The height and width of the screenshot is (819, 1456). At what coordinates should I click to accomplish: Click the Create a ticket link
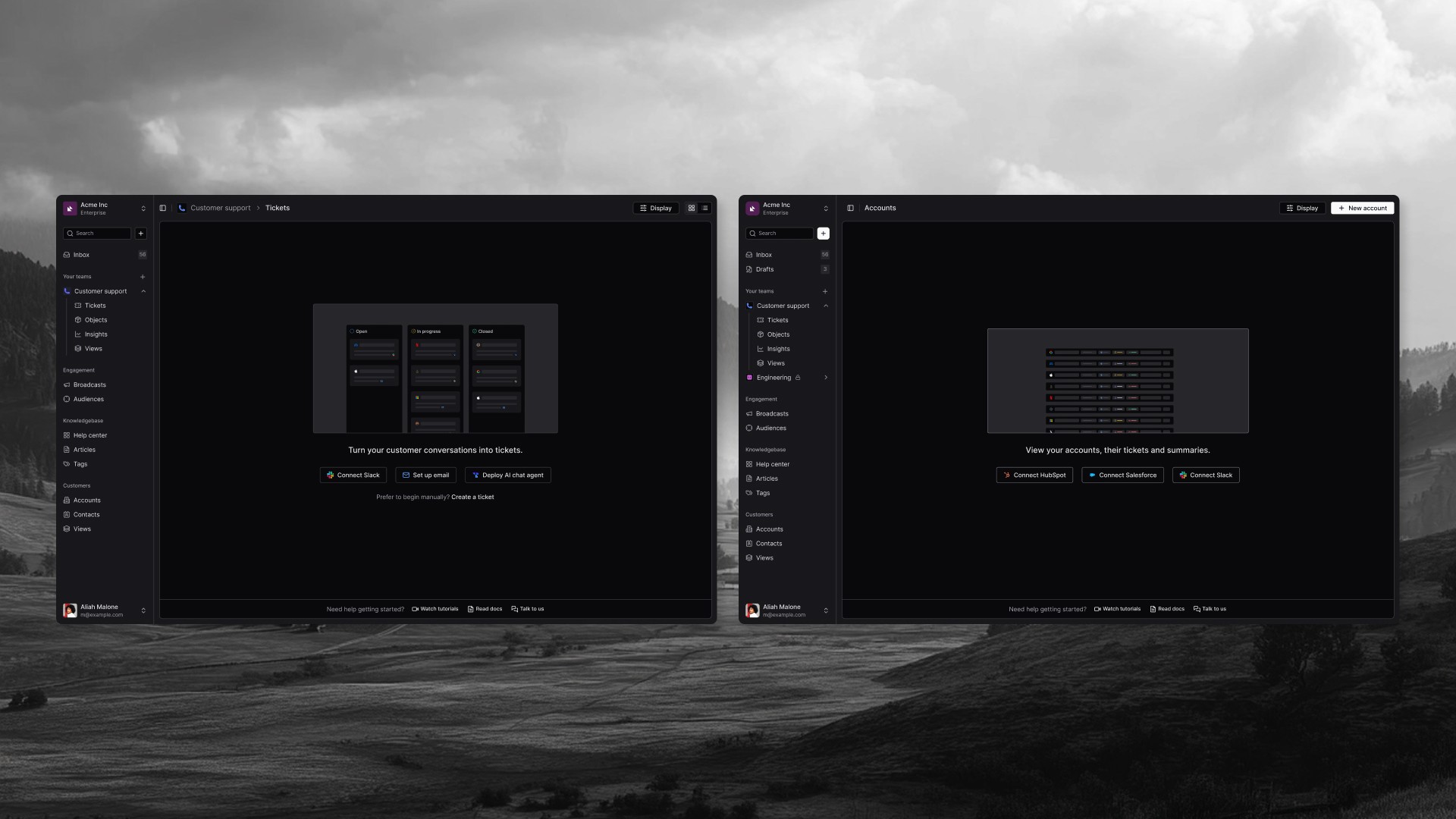[x=472, y=497]
